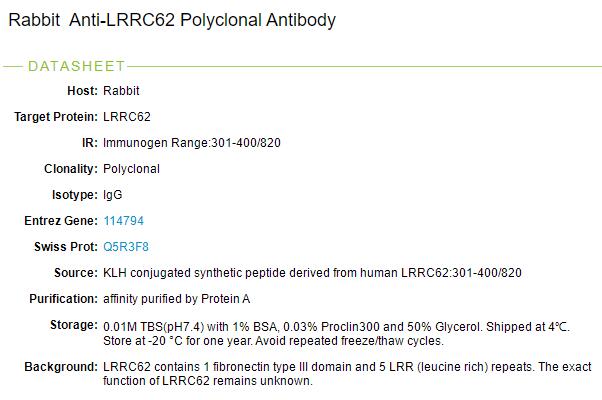Click the Swiss Prot field label
The height and width of the screenshot is (400, 602).
65,247
